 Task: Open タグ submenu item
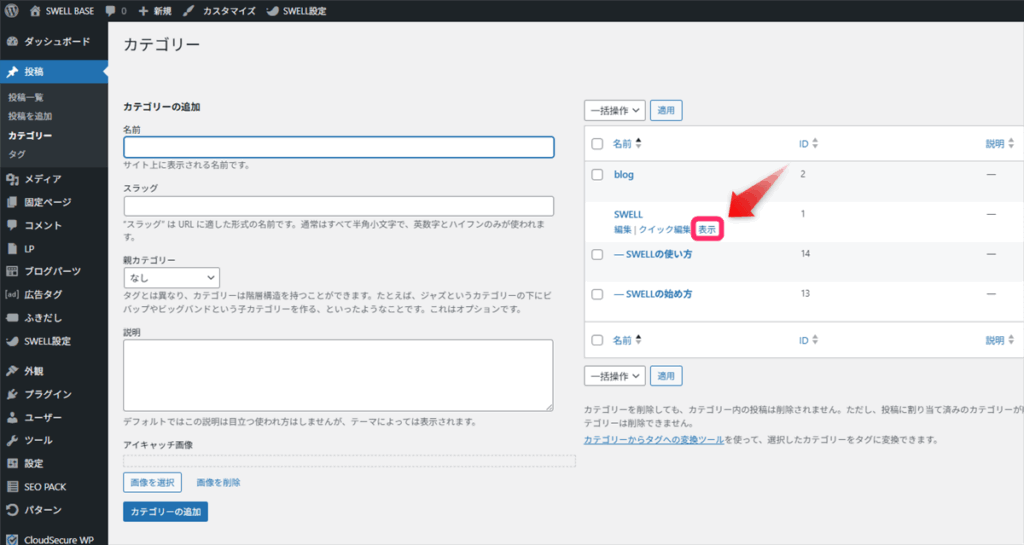(x=17, y=154)
